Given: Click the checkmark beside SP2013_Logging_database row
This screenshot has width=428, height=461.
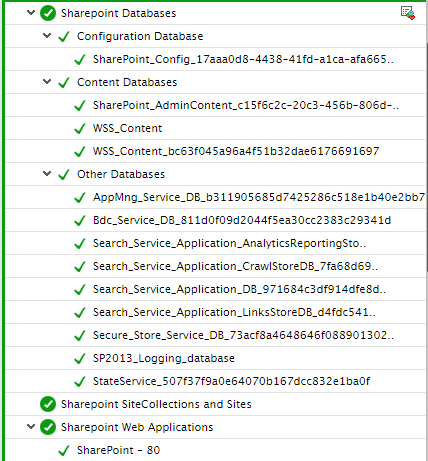Looking at the screenshot, I should pos(80,358).
